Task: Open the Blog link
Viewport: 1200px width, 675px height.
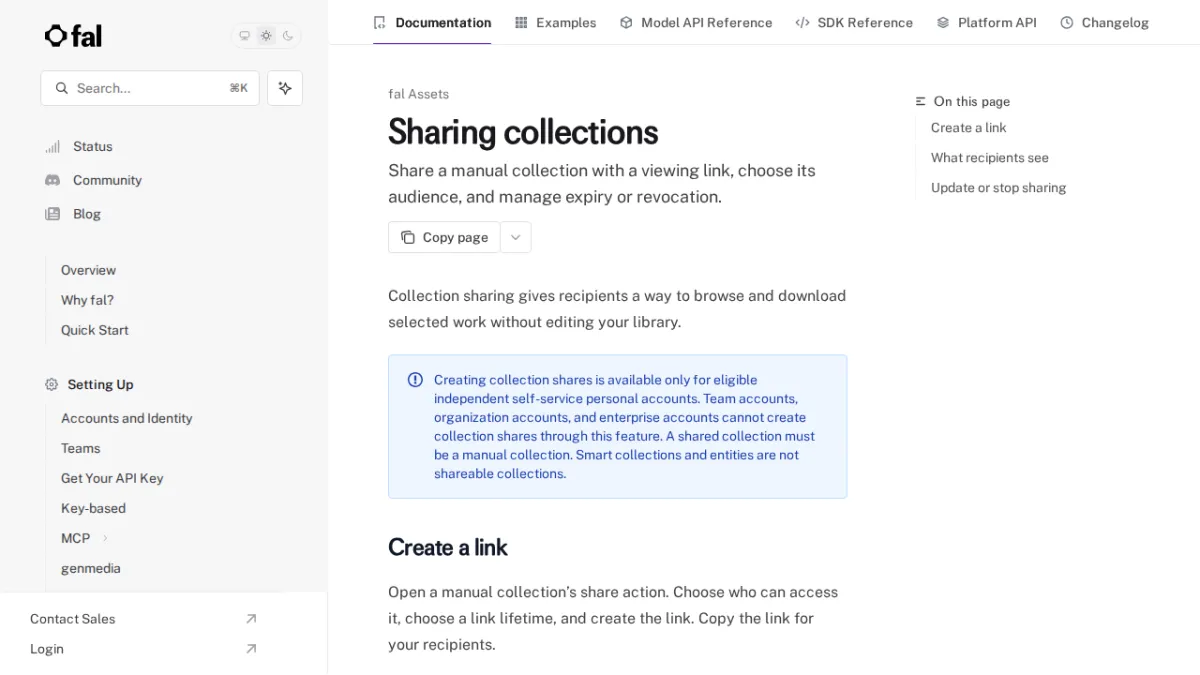Action: point(87,214)
